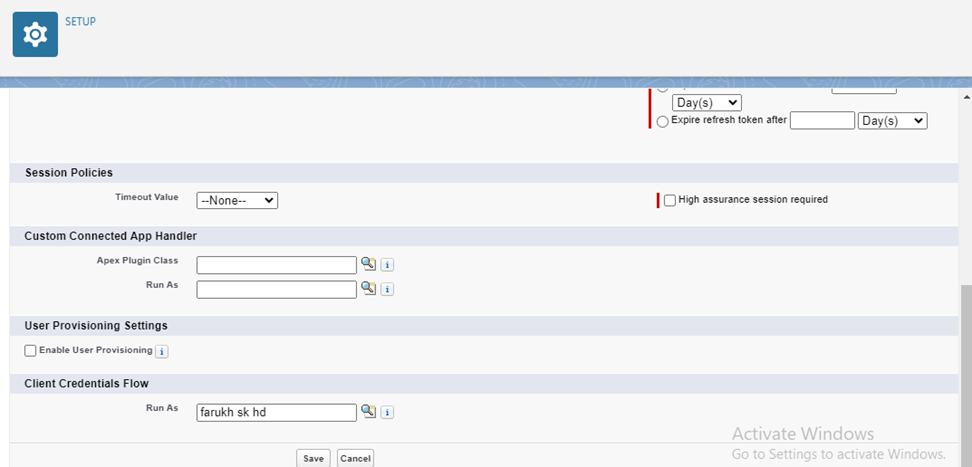Open lookup for Client Credentials Run As
972x467 pixels.
pyautogui.click(x=368, y=411)
